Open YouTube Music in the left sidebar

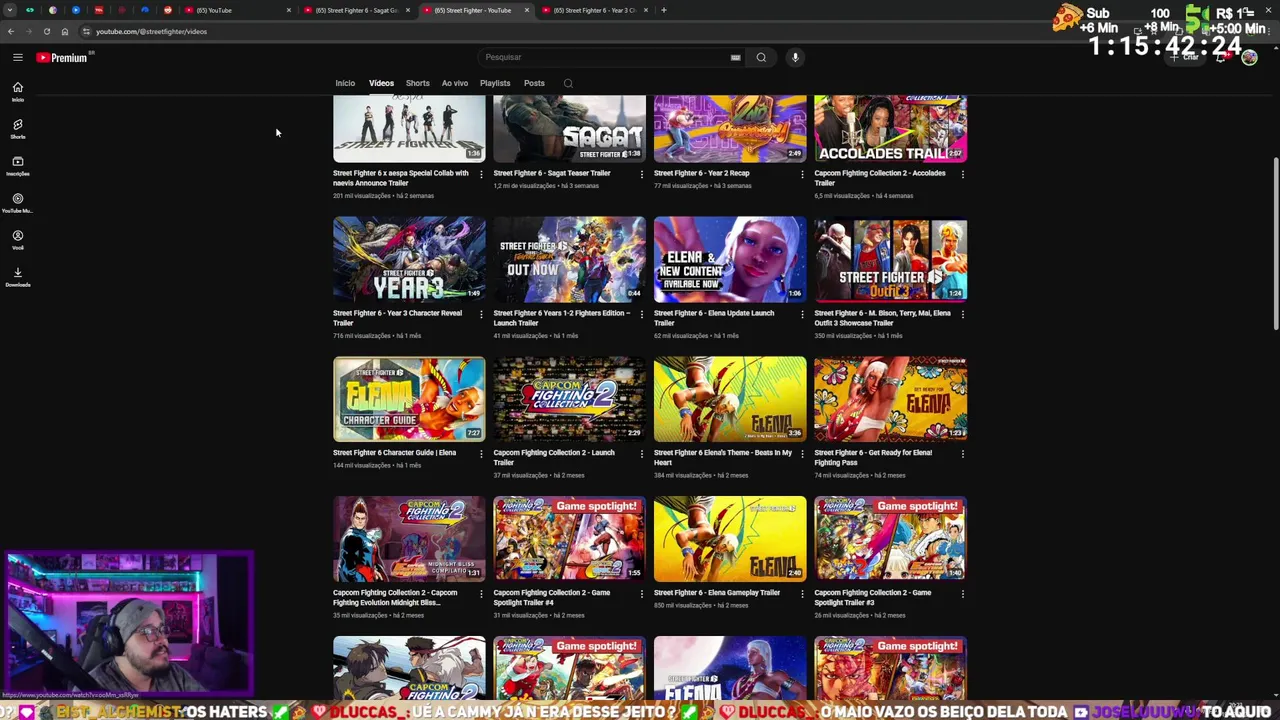pyautogui.click(x=18, y=203)
